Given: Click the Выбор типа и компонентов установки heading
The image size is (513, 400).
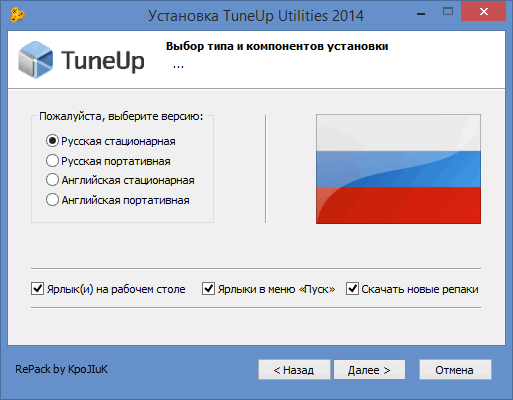Looking at the screenshot, I should pyautogui.click(x=277, y=46).
